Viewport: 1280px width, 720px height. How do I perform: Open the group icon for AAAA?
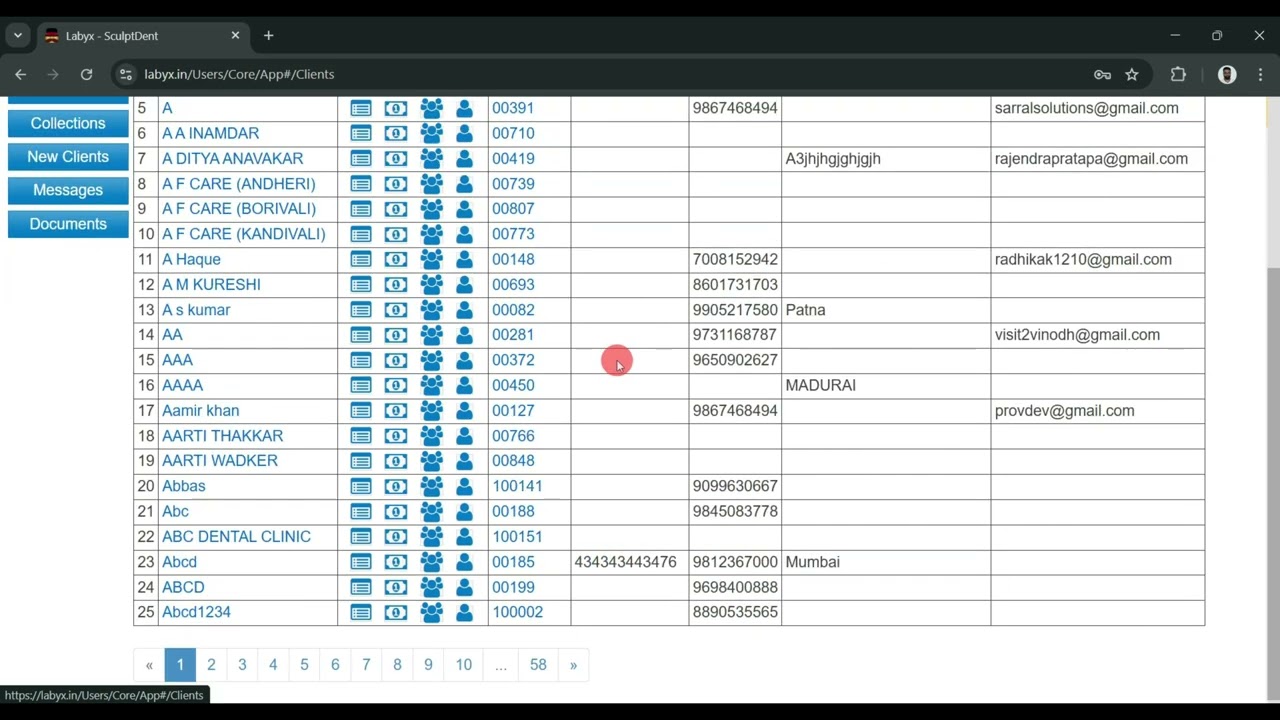pos(431,385)
